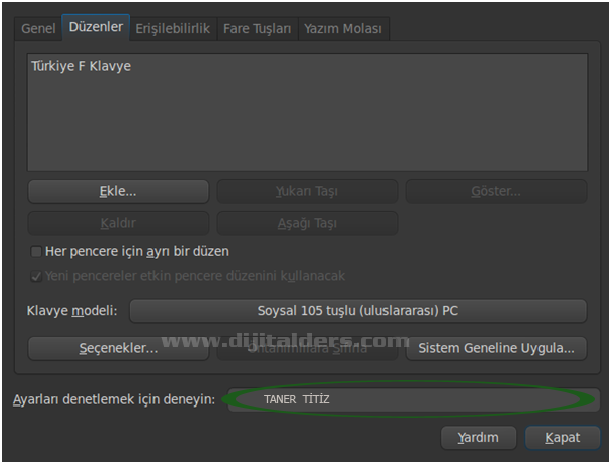
Task: Go to the Fare Tuşları tab
Action: click(x=257, y=29)
